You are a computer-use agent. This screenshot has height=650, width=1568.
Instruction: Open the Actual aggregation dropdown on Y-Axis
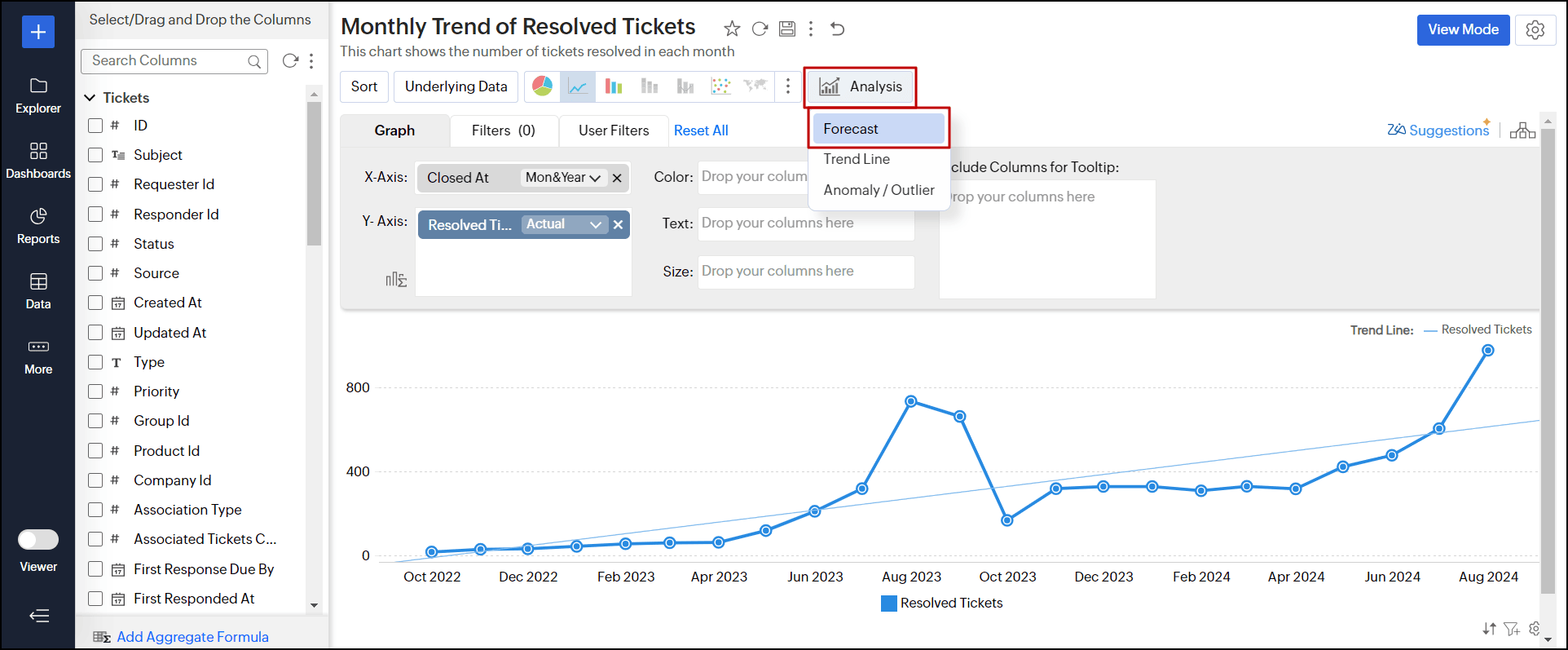click(565, 224)
